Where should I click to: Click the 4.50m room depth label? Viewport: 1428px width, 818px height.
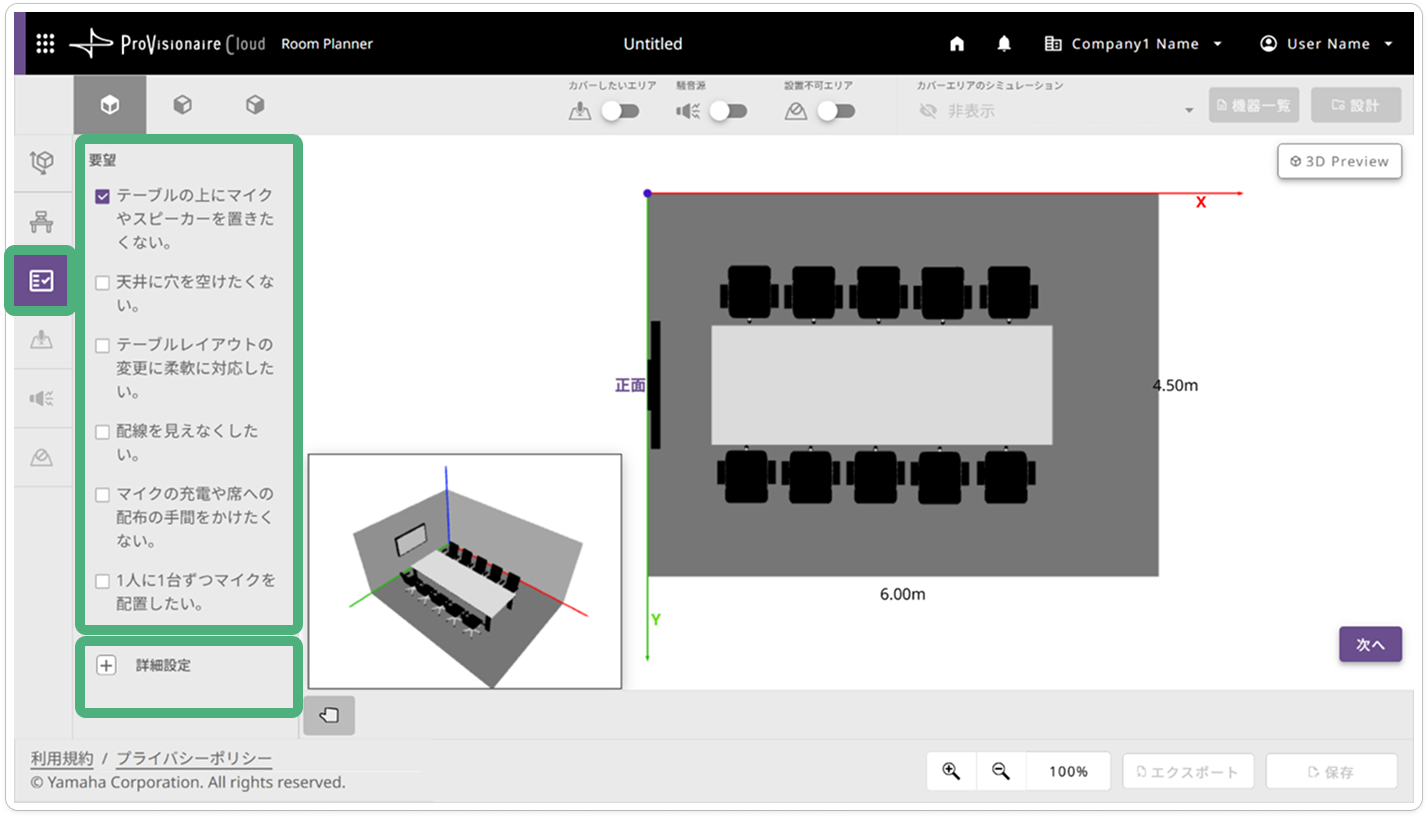[x=1175, y=385]
